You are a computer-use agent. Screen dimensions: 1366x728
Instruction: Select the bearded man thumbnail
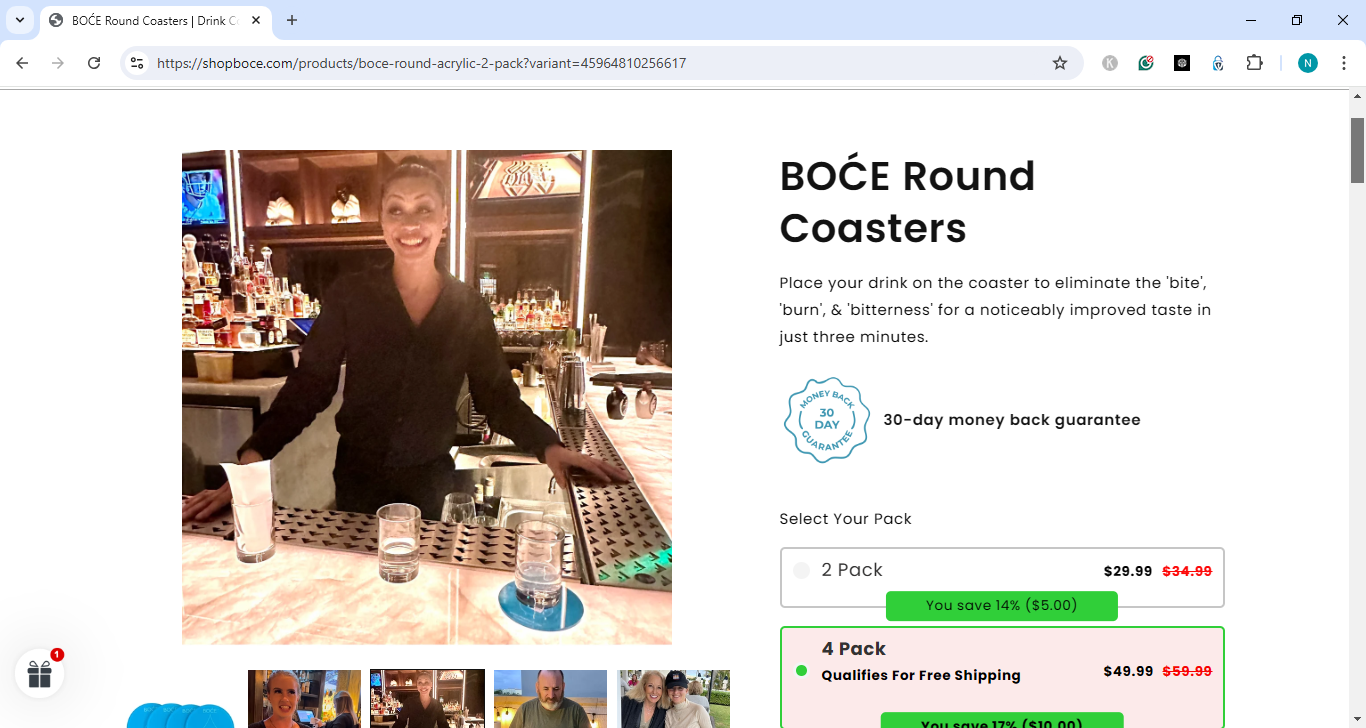[x=550, y=699]
